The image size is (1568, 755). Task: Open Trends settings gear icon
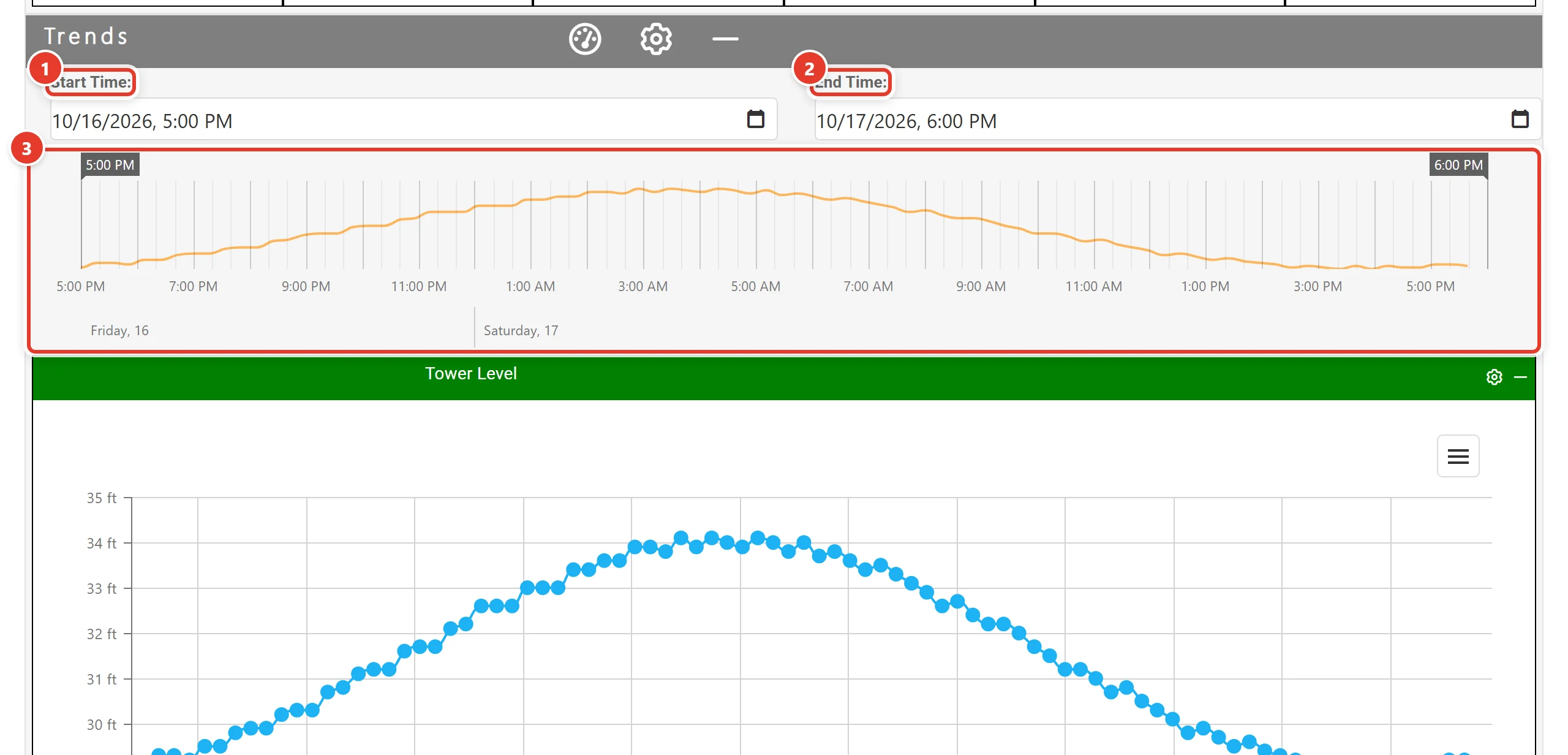click(x=656, y=39)
